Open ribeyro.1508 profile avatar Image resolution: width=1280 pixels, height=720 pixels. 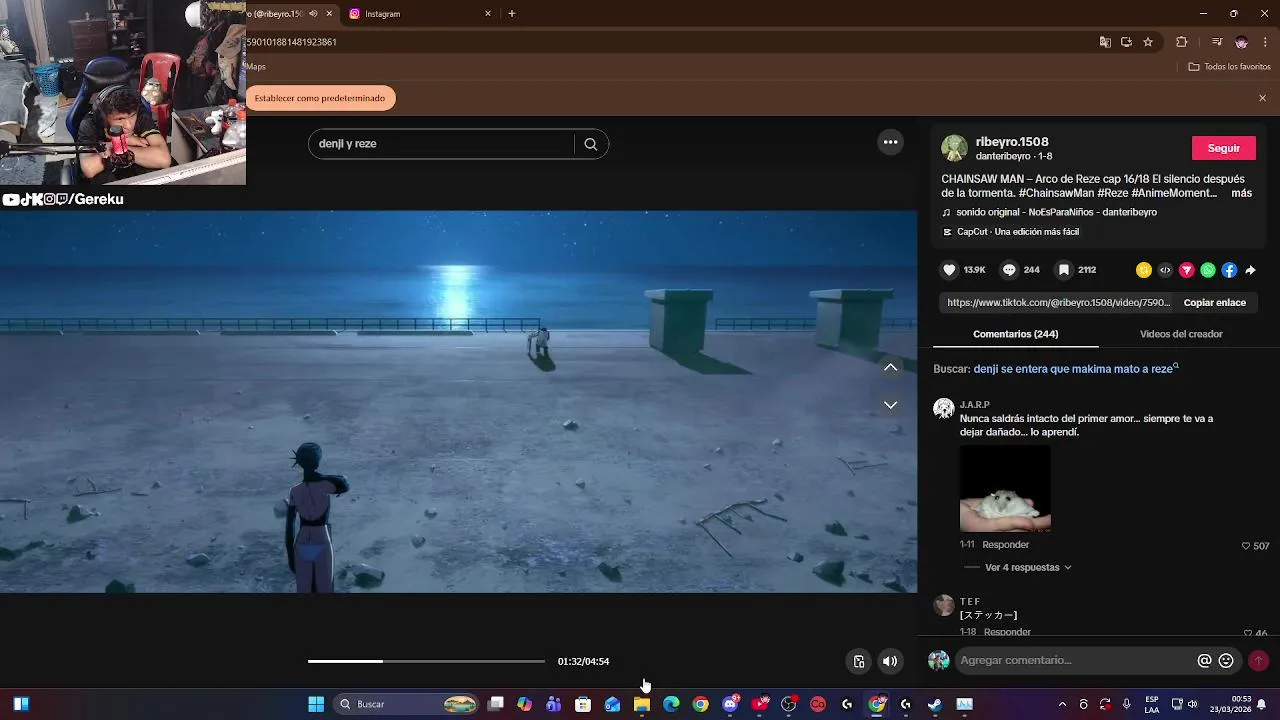pos(954,148)
